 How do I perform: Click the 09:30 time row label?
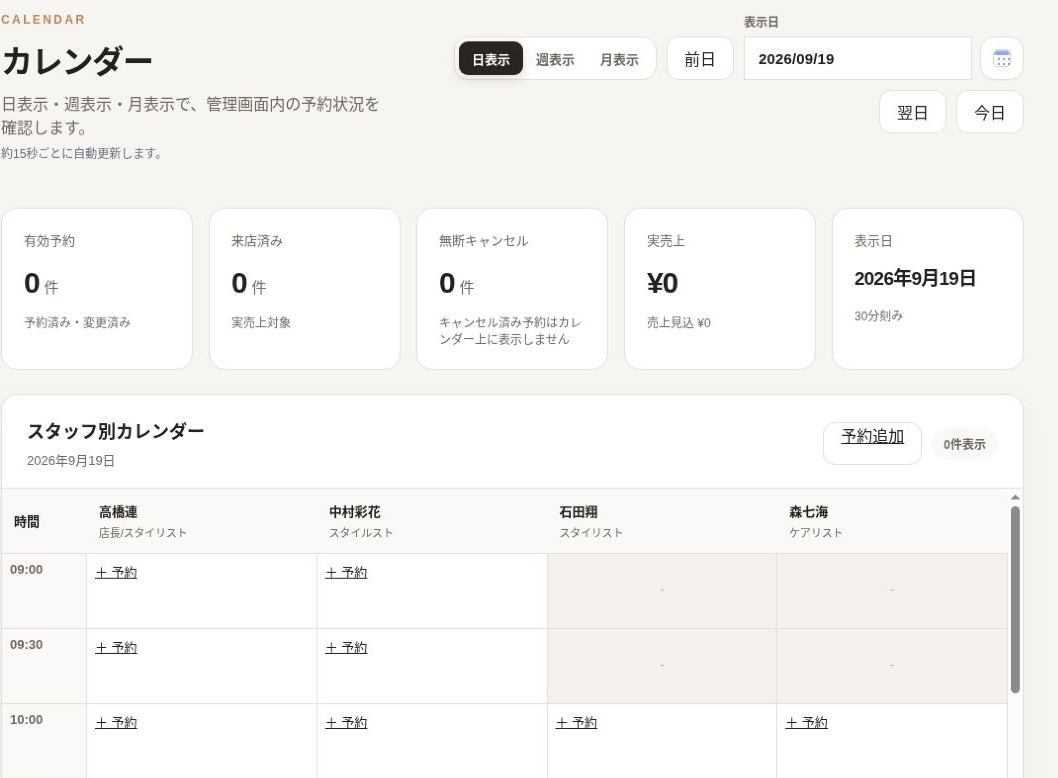pos(26,644)
